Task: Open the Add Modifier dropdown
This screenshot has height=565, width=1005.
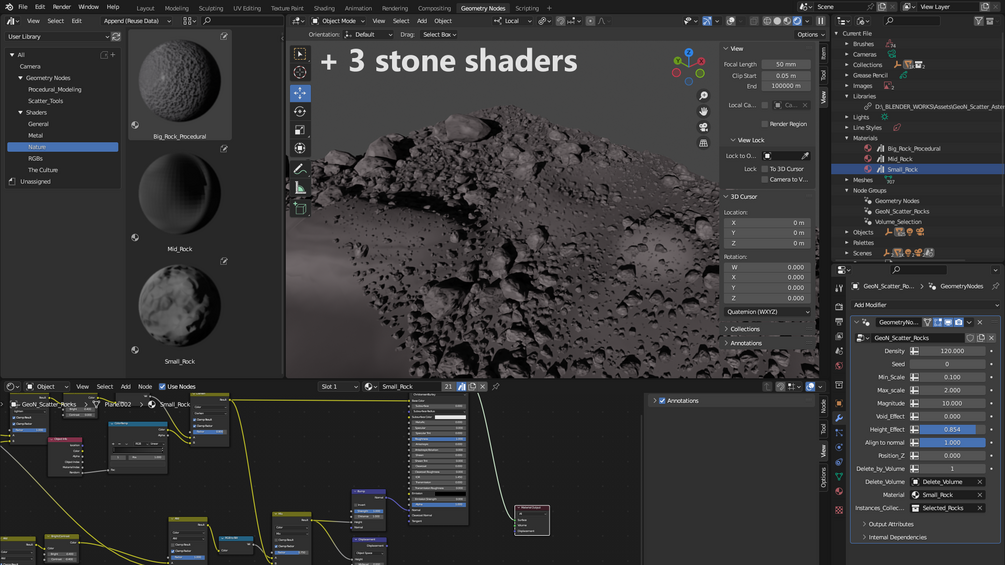Action: [x=926, y=305]
